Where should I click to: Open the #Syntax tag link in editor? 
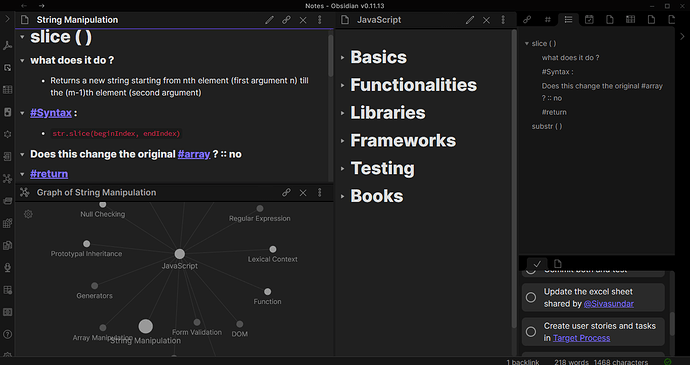click(x=51, y=113)
